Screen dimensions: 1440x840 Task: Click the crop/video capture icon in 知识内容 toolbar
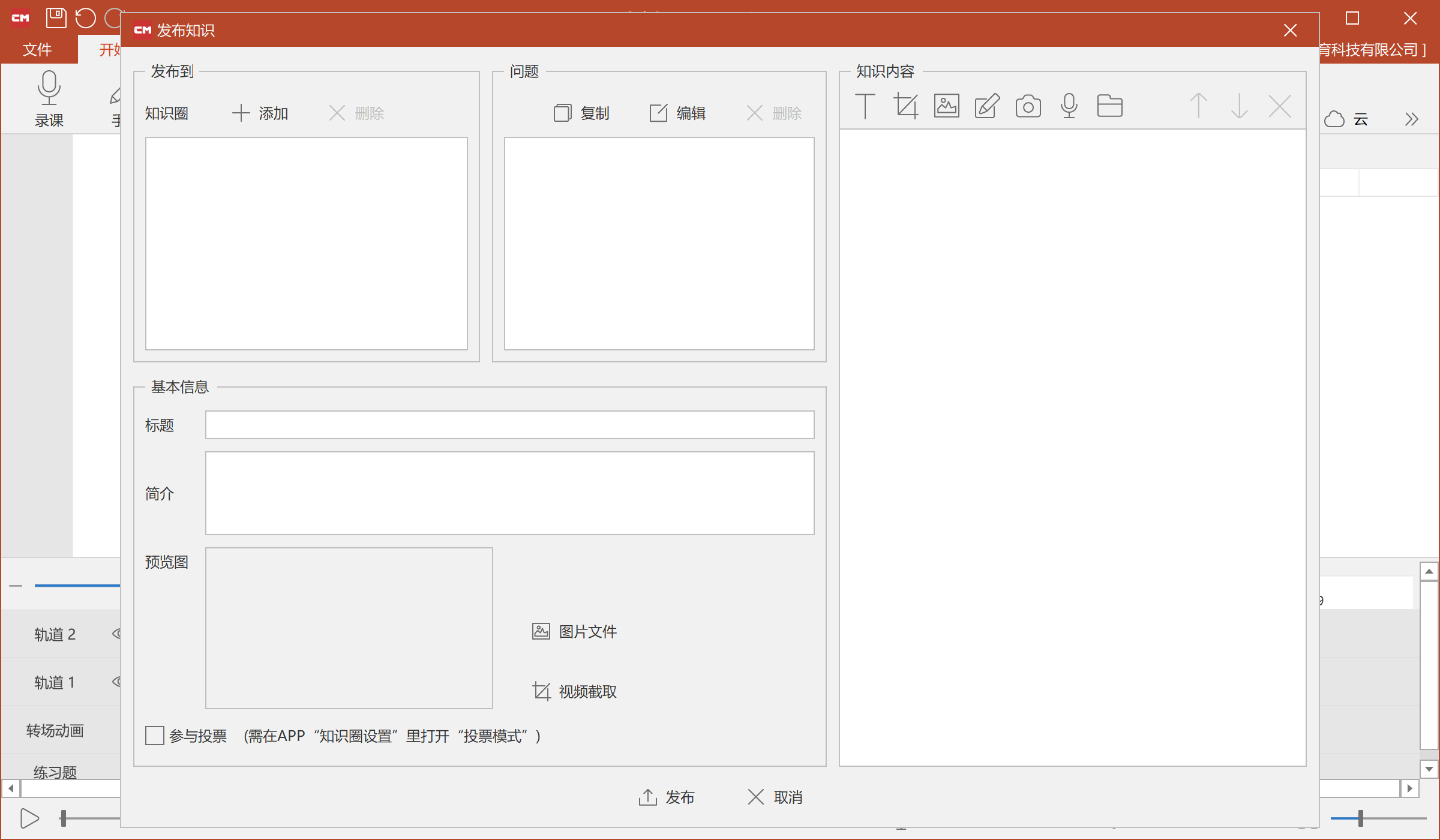coord(905,106)
